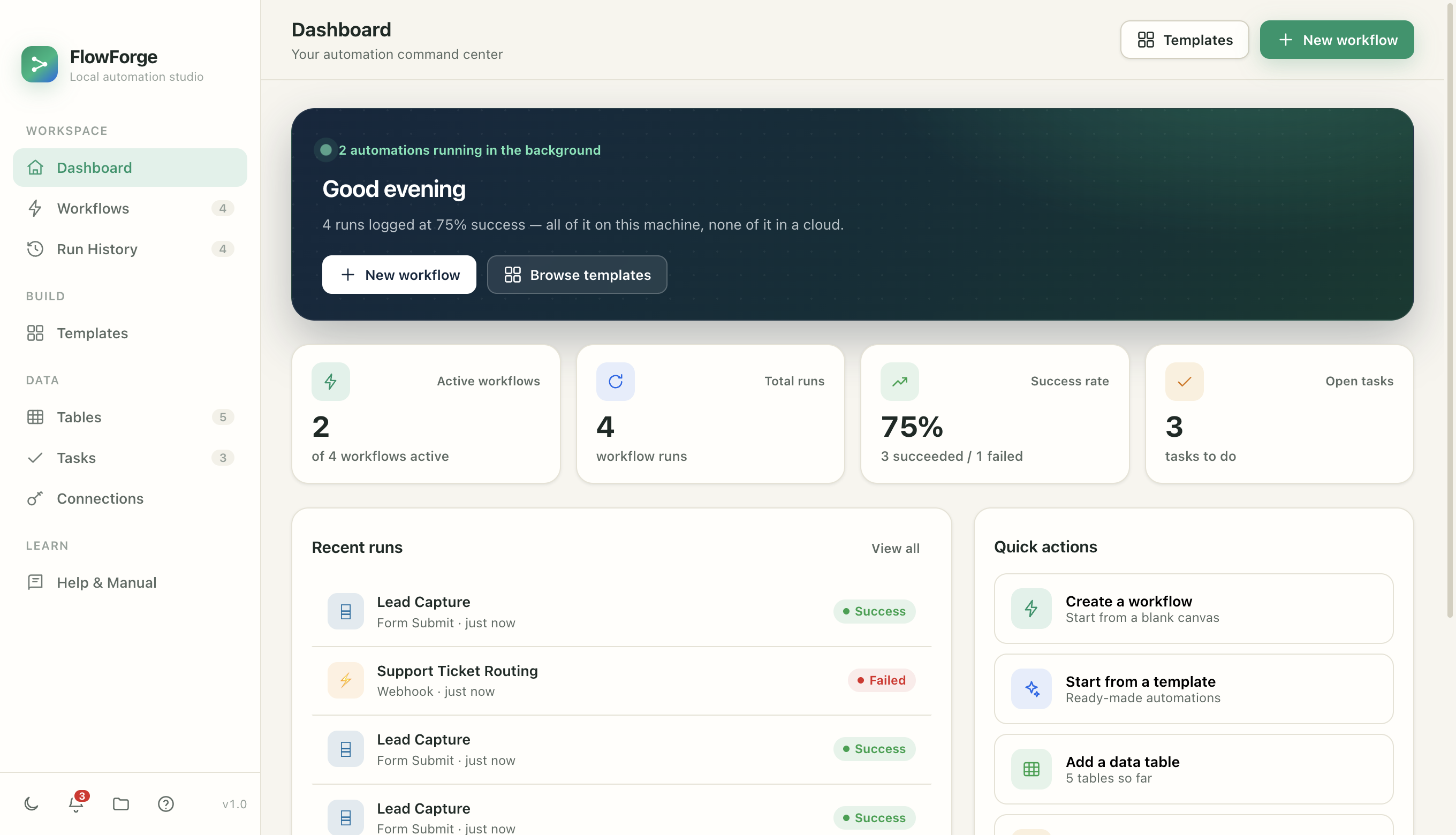The width and height of the screenshot is (1456, 835).
Task: Click the Connections key icon
Action: pyautogui.click(x=35, y=498)
